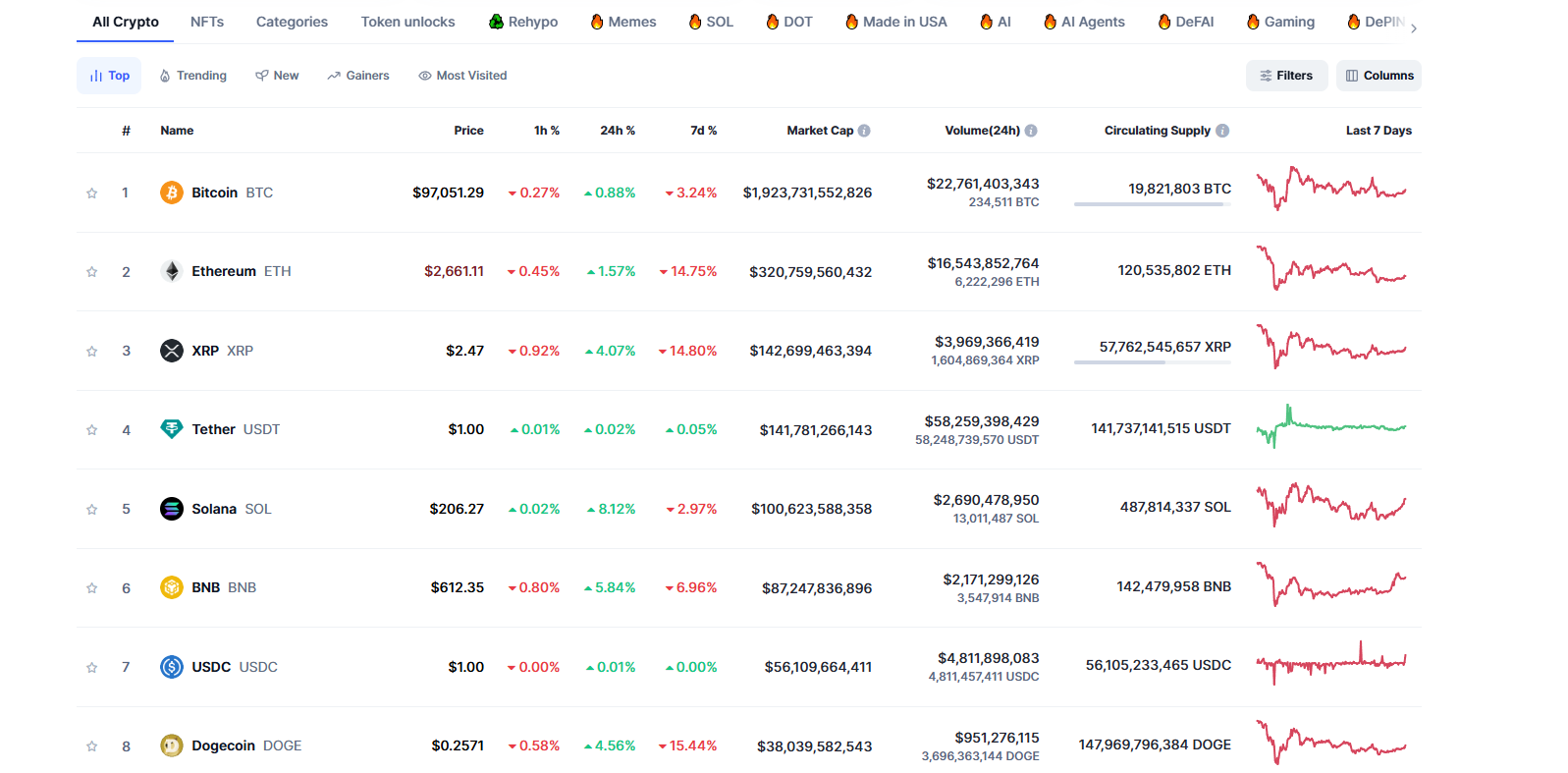Open the Made in USA tab
1568x773 pixels.
tap(896, 22)
